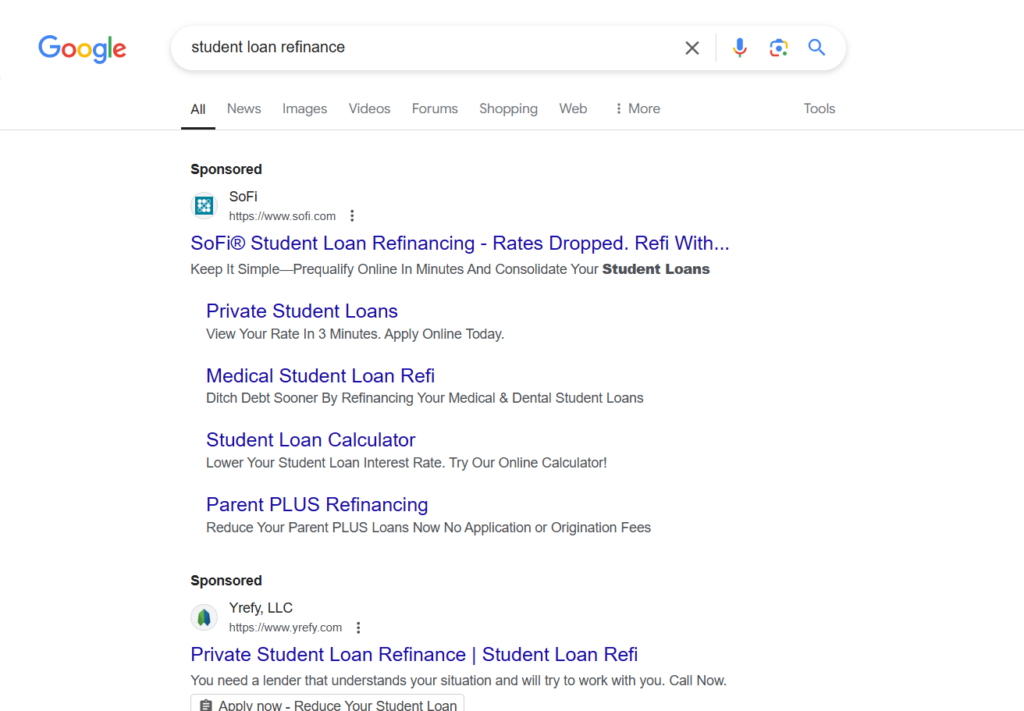Switch to the Forums tab
This screenshot has width=1024, height=711.
pyautogui.click(x=434, y=109)
